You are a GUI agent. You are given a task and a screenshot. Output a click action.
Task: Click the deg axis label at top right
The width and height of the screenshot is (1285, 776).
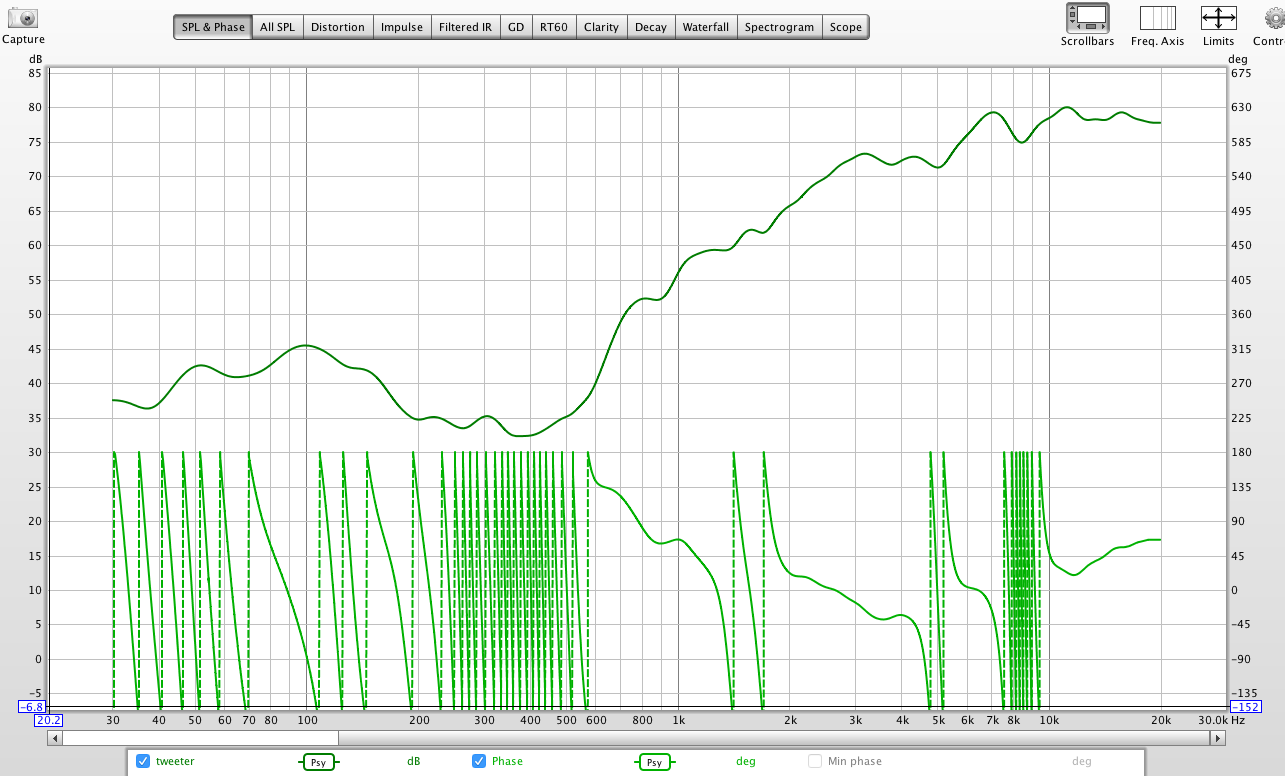click(1238, 59)
